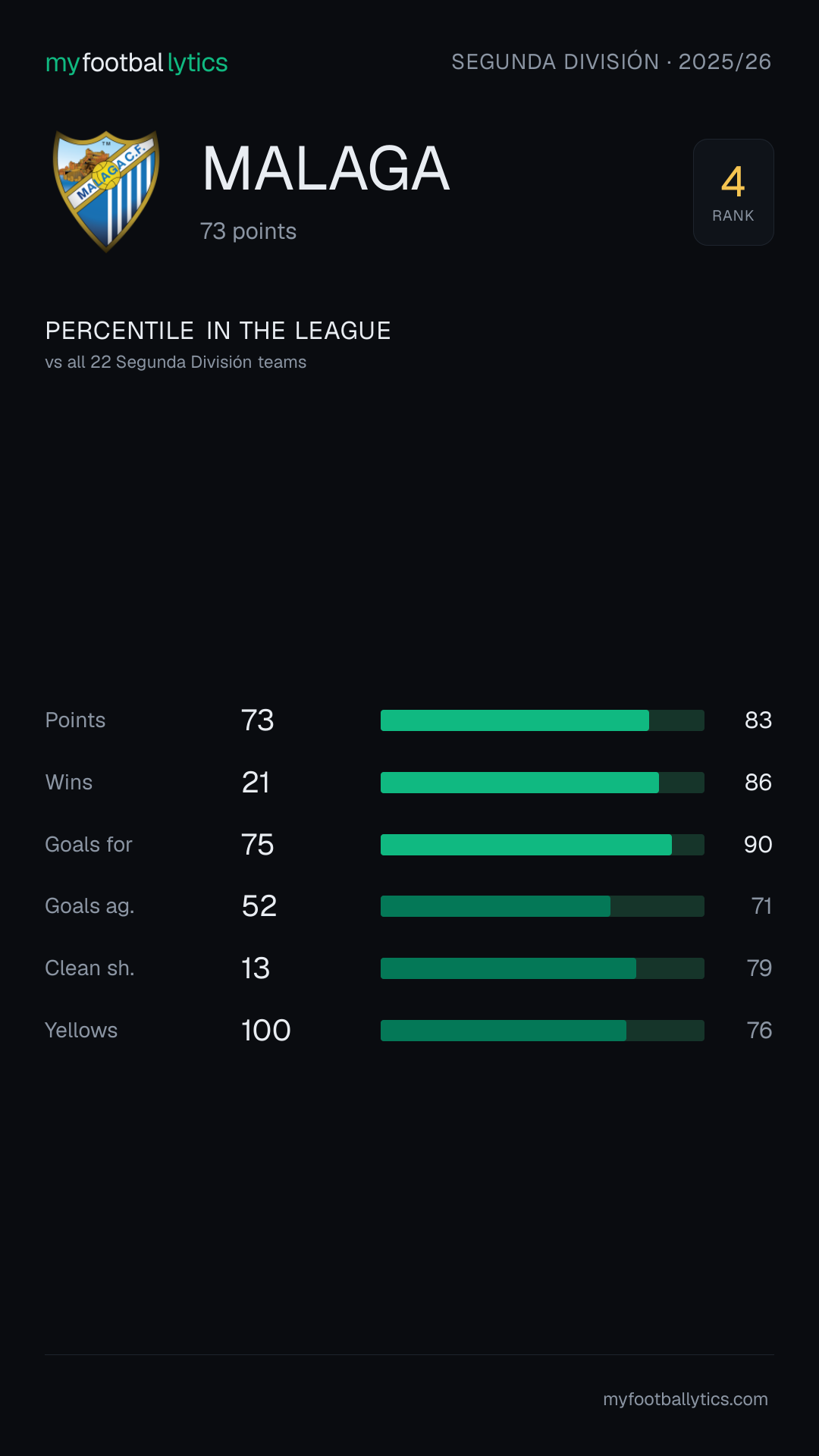The width and height of the screenshot is (819, 1456).
Task: Select the 73 points subtitle
Action: (x=248, y=231)
